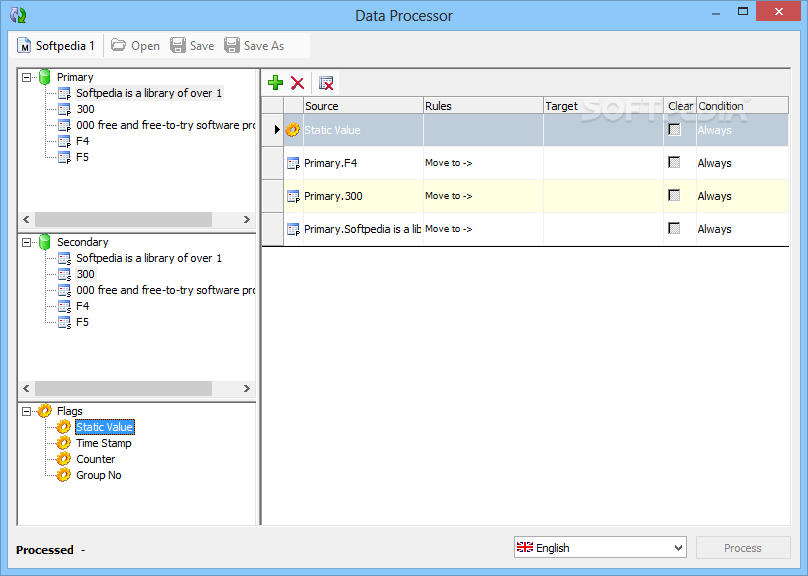Screen dimensions: 808x576
Task: Collapse the Flags tree node
Action: pyautogui.click(x=26, y=411)
